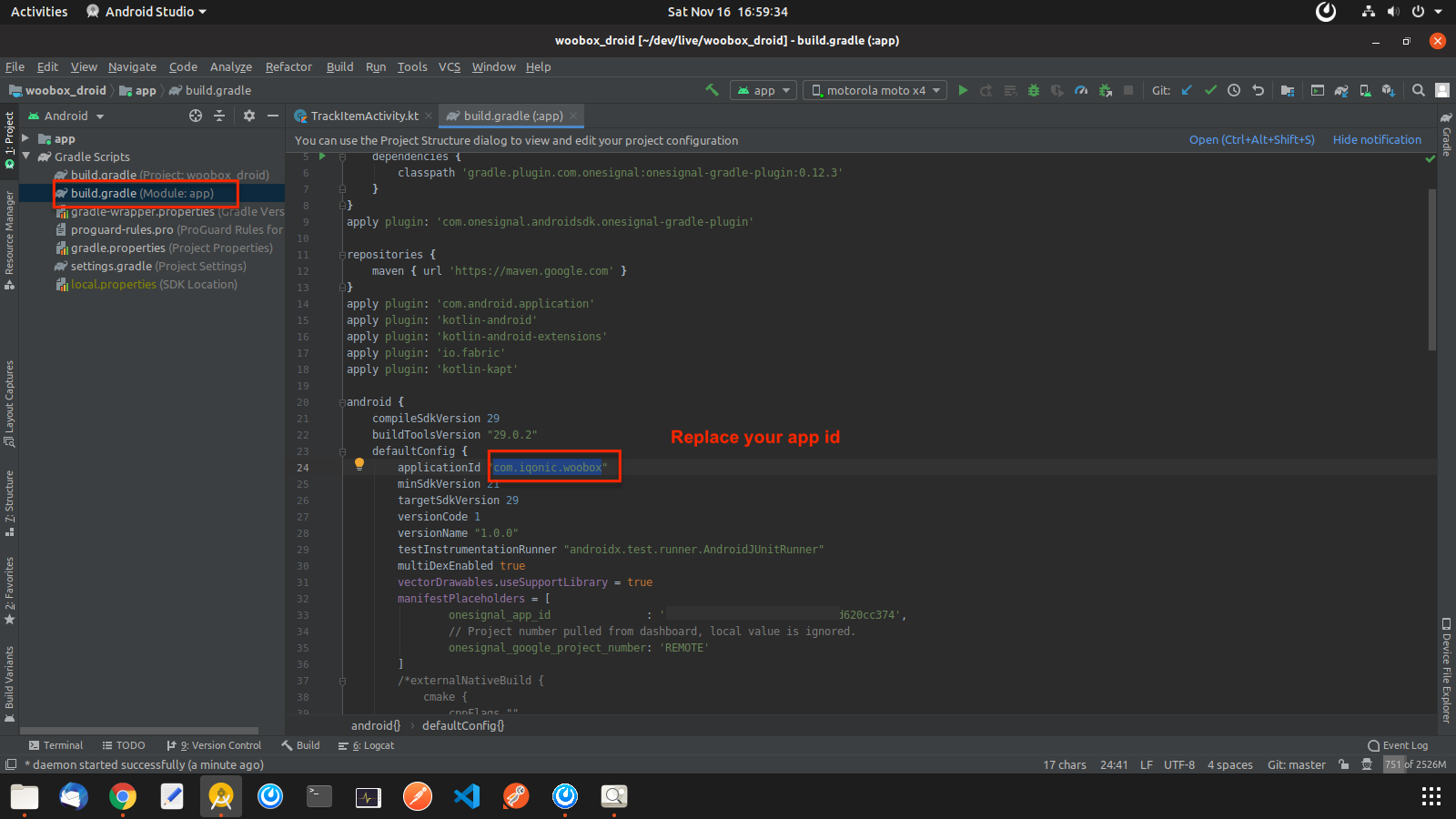Click the Stop square icon
Viewport: 1456px width, 819px height.
click(x=1128, y=90)
